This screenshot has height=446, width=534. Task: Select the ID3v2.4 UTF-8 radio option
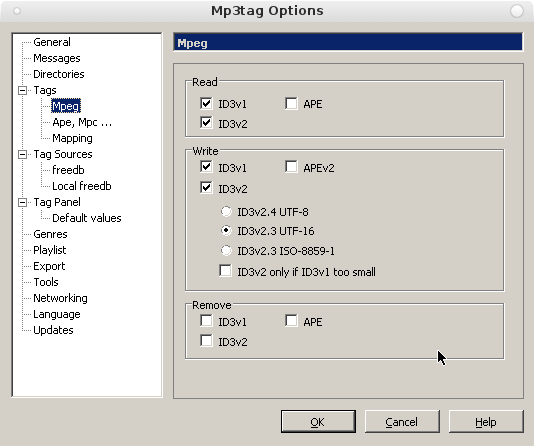point(226,211)
